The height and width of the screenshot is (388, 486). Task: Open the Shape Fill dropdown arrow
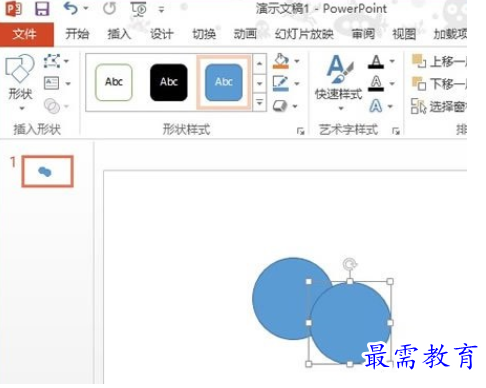[x=297, y=61]
